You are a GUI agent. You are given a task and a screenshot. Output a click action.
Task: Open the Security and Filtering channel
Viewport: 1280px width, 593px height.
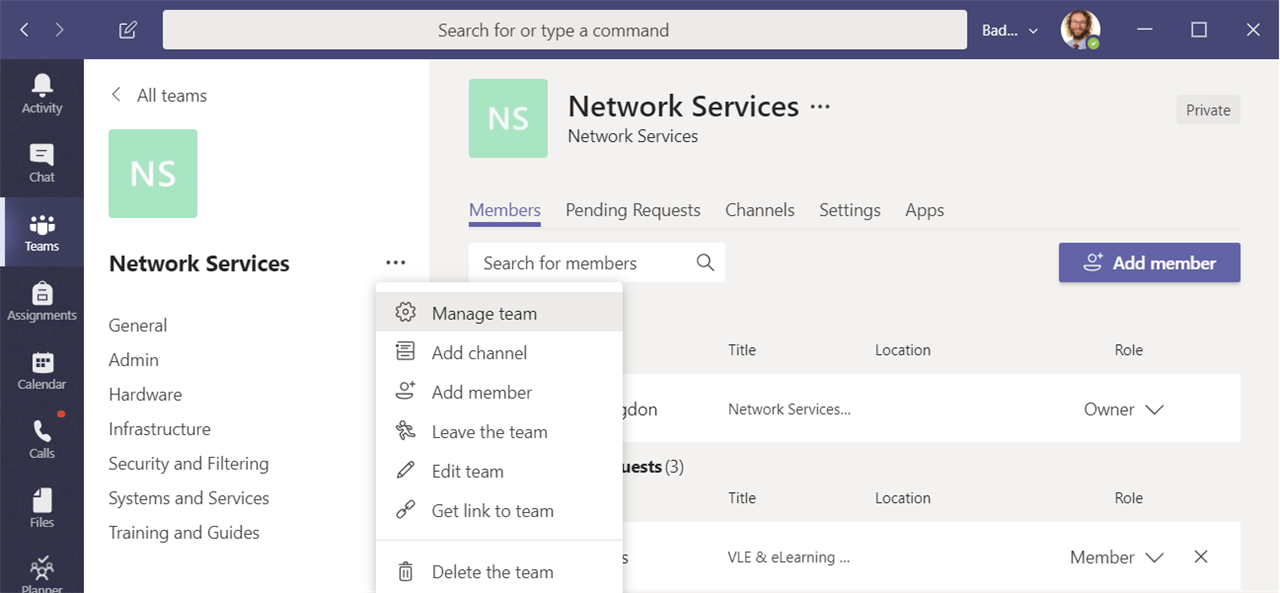click(x=189, y=463)
